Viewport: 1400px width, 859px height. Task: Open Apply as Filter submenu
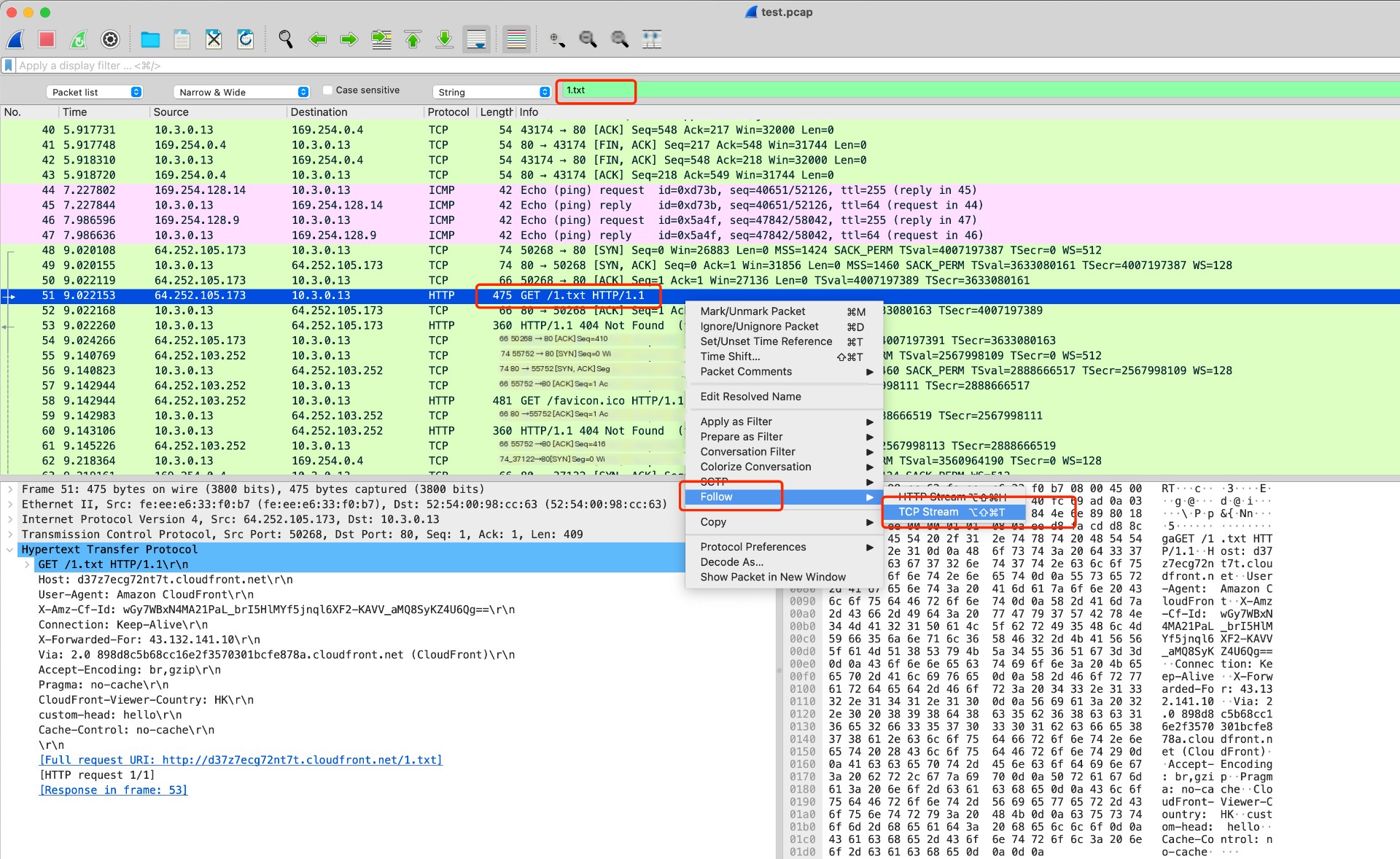coord(784,421)
